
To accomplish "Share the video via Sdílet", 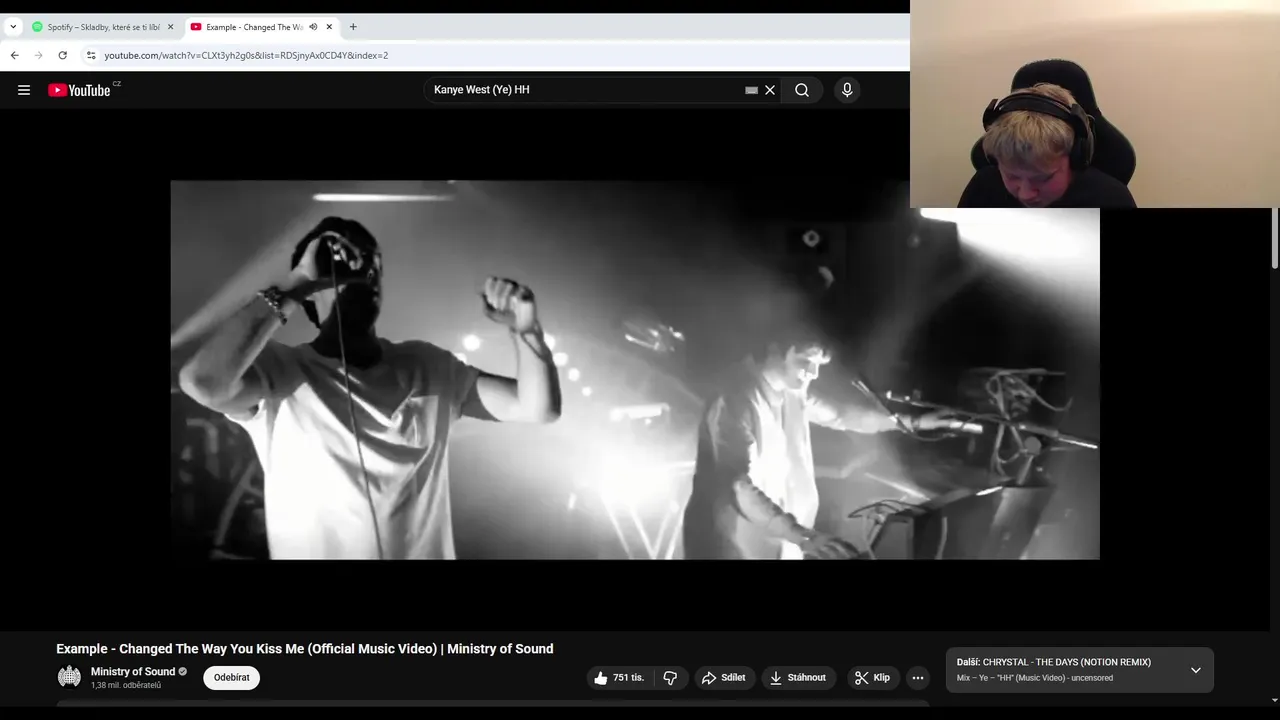I will point(724,678).
